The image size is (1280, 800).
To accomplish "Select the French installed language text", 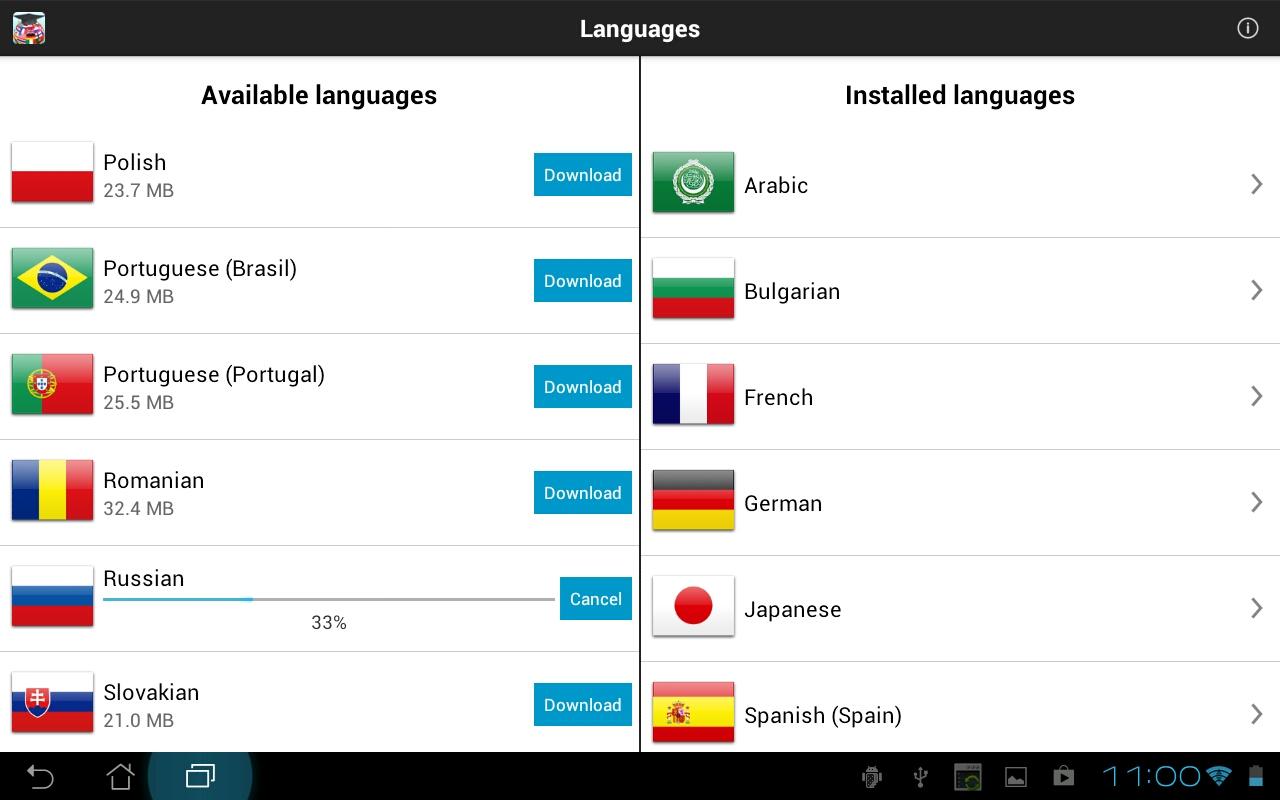I will (778, 397).
